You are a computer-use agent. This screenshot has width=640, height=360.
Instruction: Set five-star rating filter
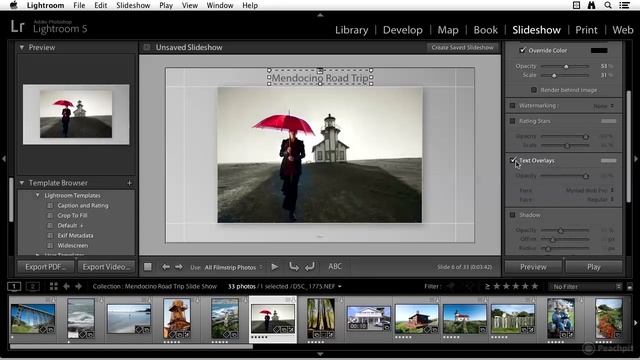tap(534, 287)
